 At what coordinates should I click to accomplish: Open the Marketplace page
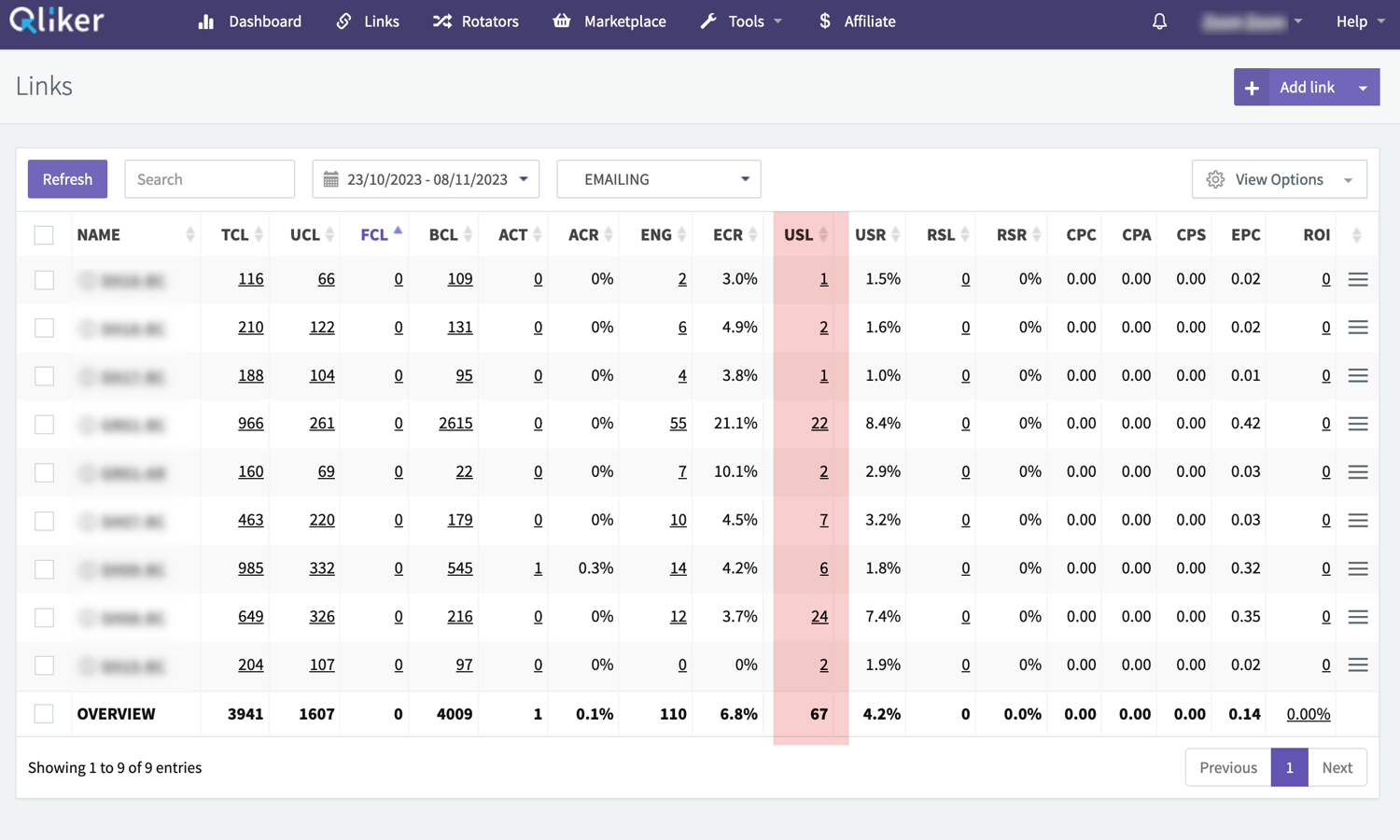tap(609, 21)
